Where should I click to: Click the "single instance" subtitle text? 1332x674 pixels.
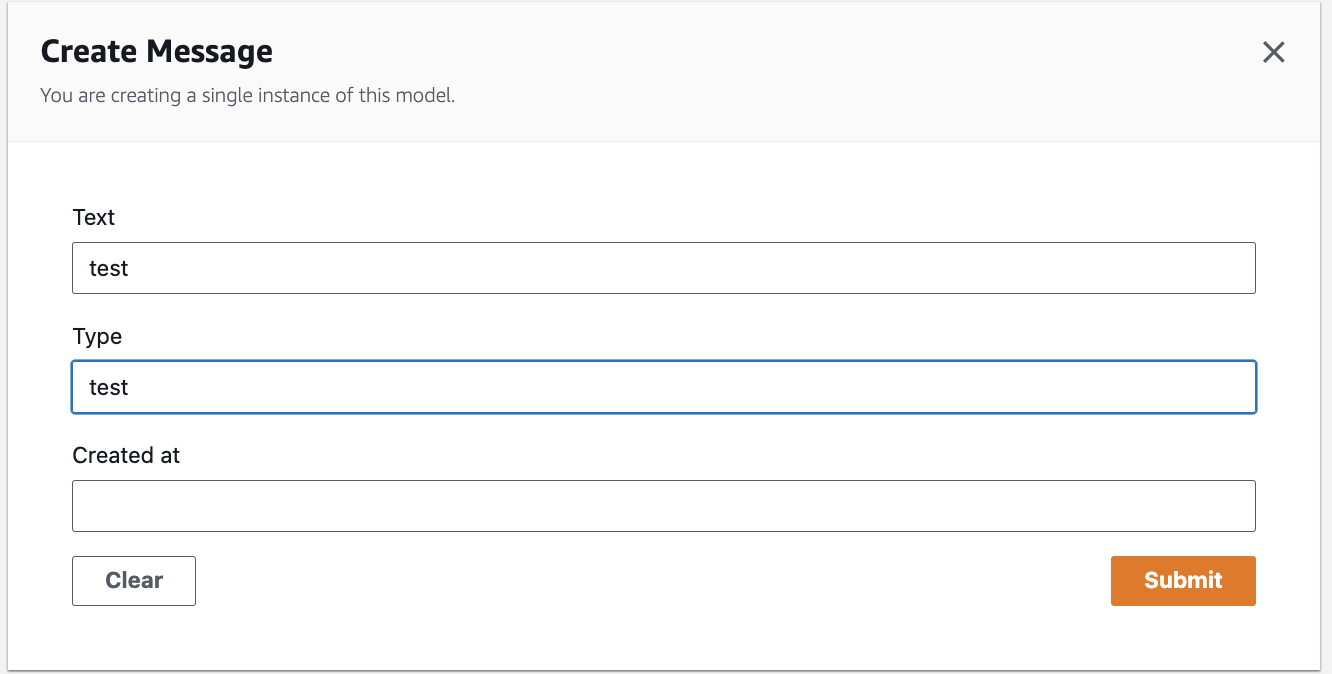point(247,97)
